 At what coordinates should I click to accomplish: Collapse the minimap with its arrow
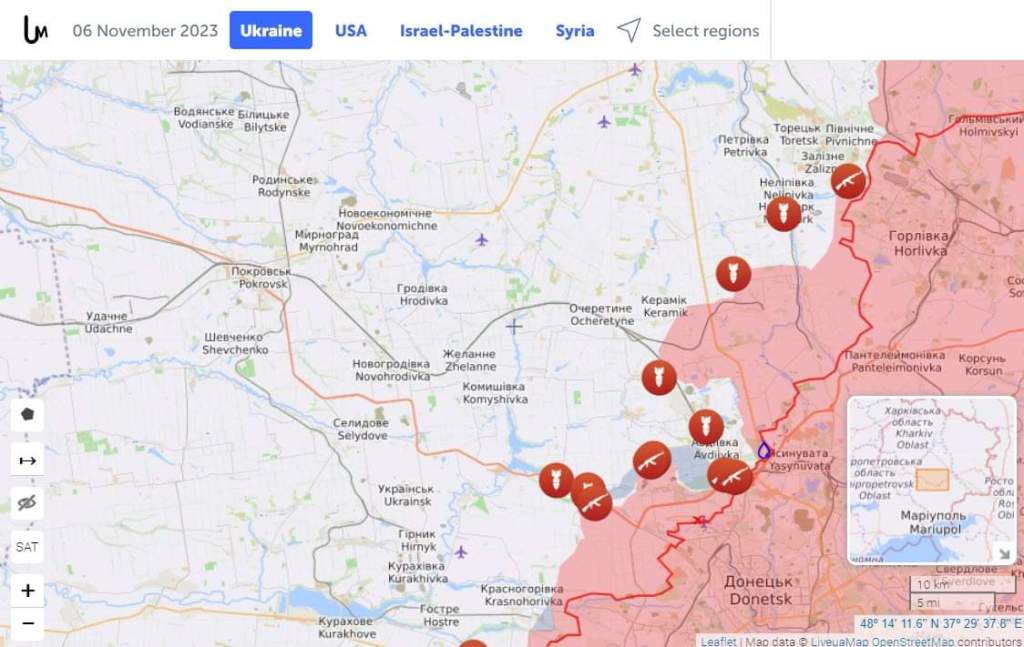click(1004, 554)
